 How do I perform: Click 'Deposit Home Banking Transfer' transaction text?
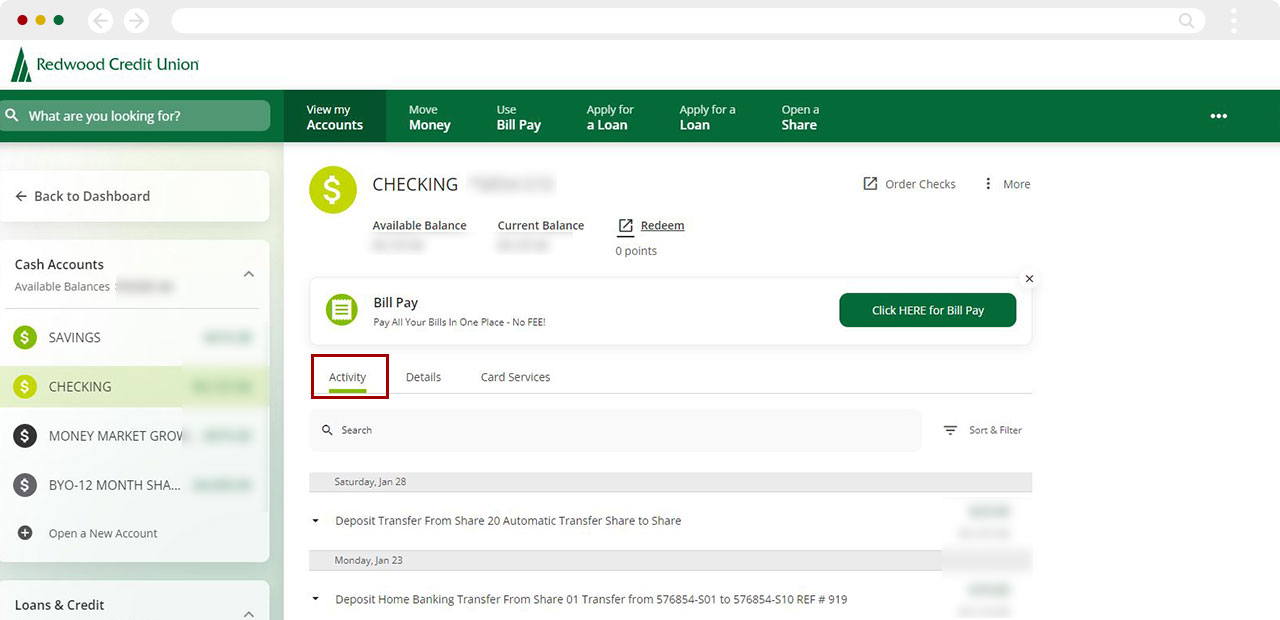coord(591,599)
